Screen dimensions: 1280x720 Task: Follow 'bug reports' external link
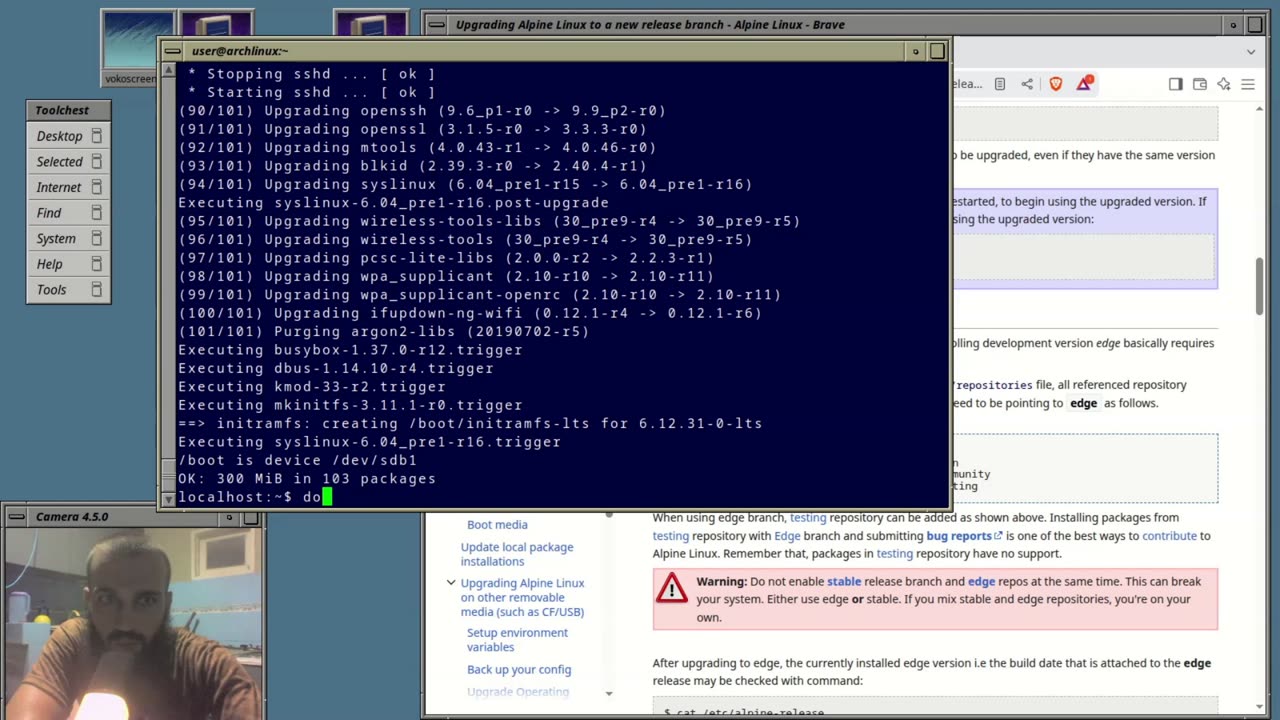pos(964,536)
